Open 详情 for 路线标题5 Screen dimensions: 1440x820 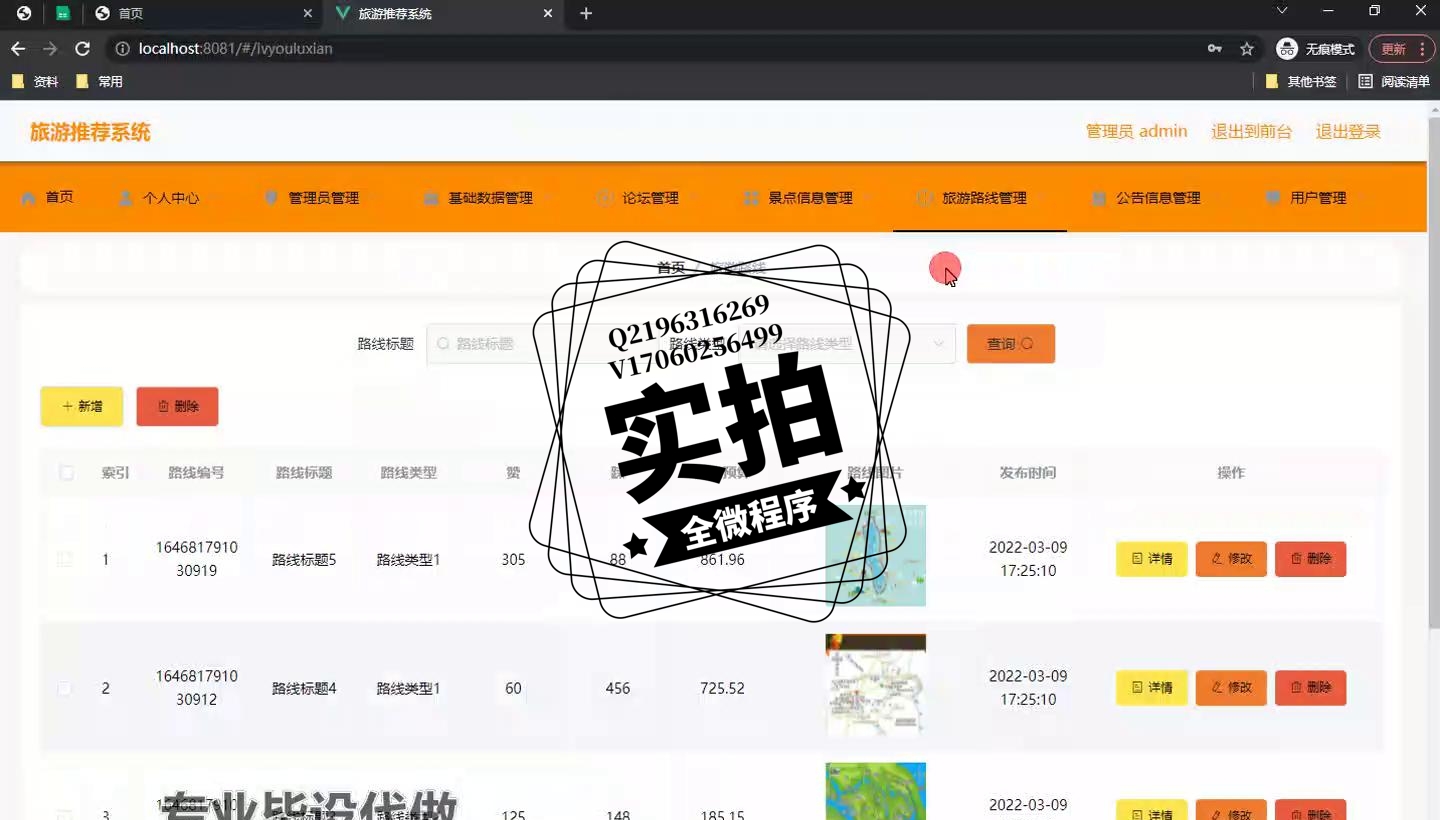pos(1151,559)
